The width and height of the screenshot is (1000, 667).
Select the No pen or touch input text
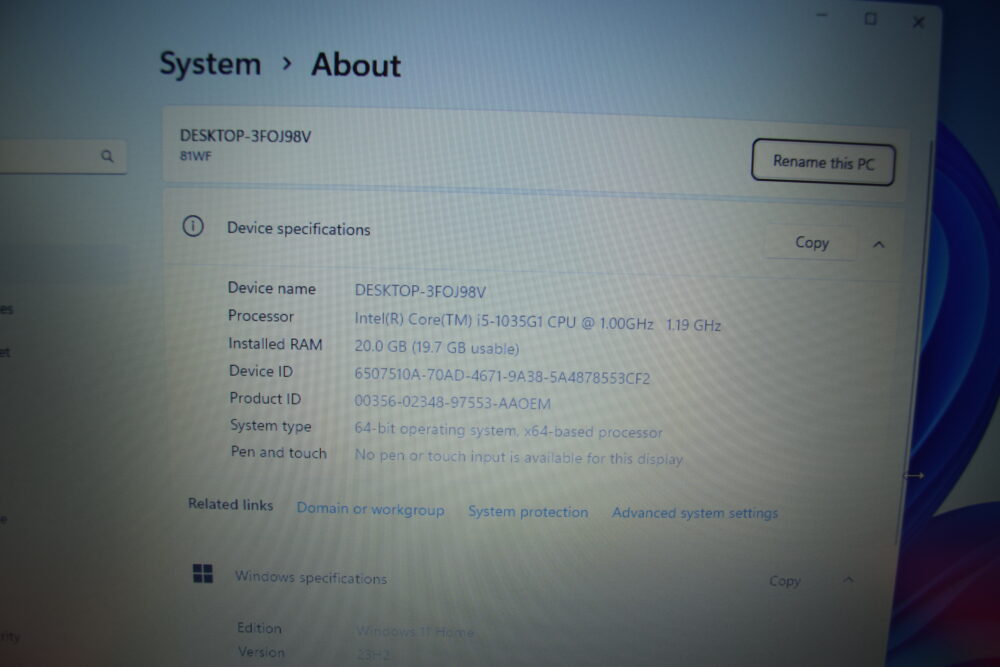pyautogui.click(x=518, y=457)
